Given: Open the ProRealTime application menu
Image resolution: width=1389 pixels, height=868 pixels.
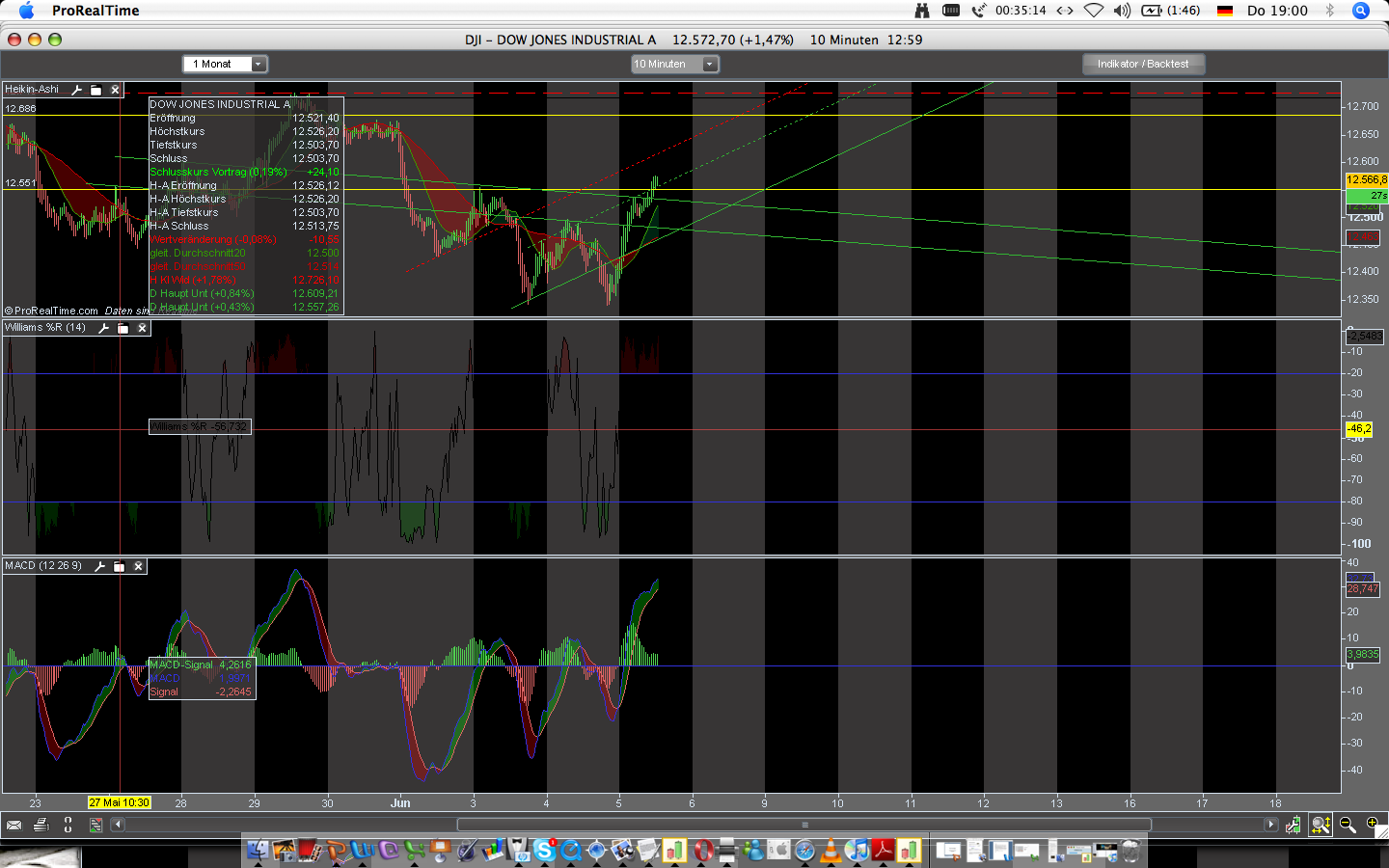Looking at the screenshot, I should pyautogui.click(x=95, y=11).
